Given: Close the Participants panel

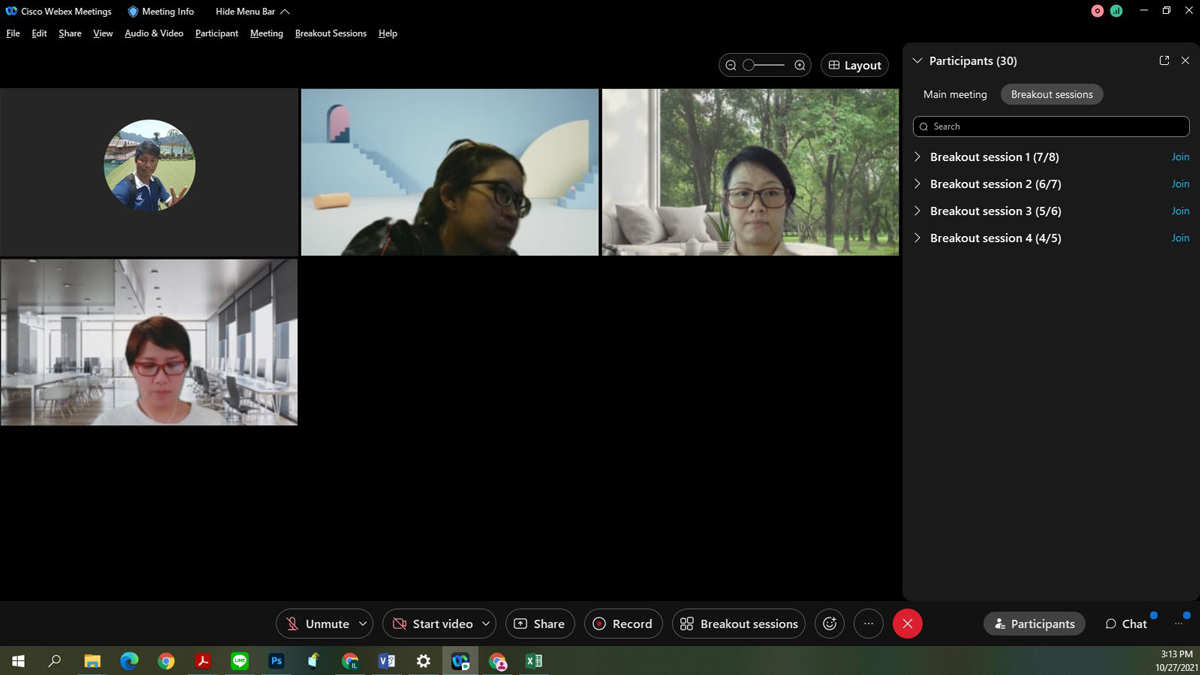Looking at the screenshot, I should (x=1185, y=61).
